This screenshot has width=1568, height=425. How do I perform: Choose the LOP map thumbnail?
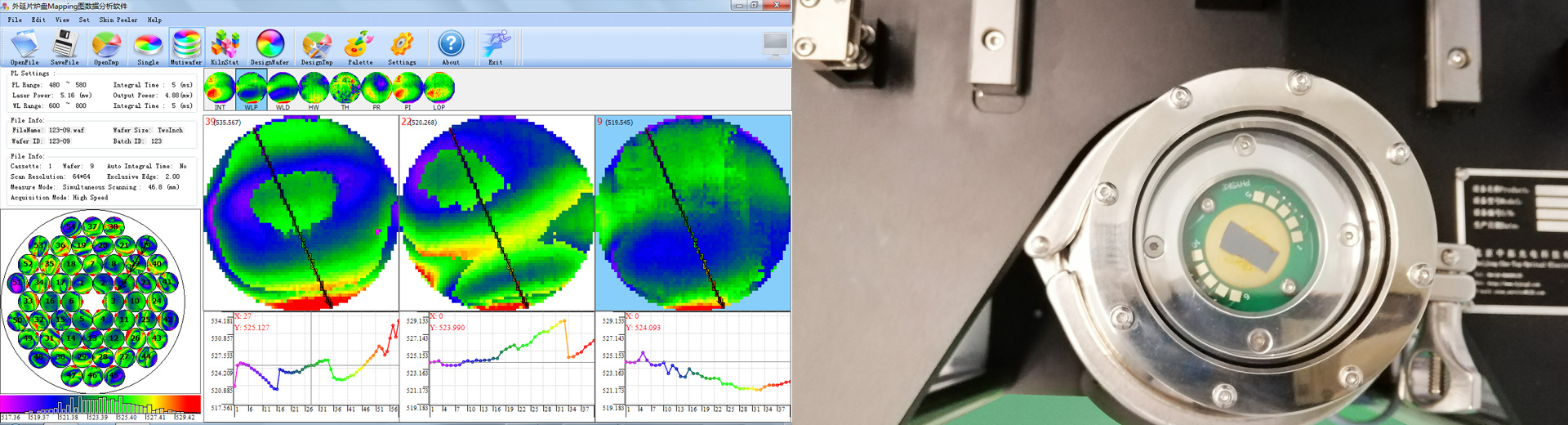pos(439,88)
